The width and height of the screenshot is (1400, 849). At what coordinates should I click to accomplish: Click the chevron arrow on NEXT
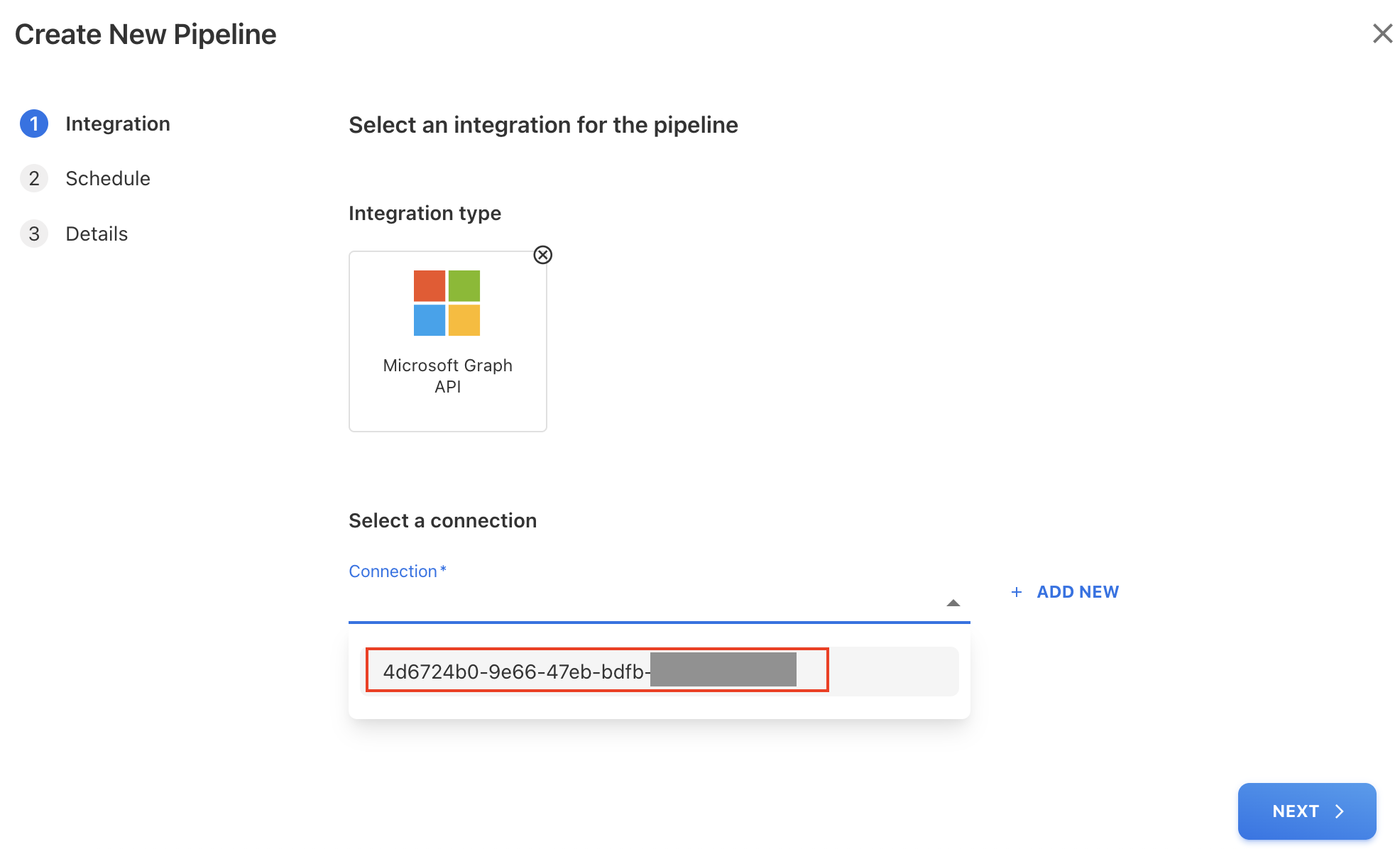pos(1340,811)
